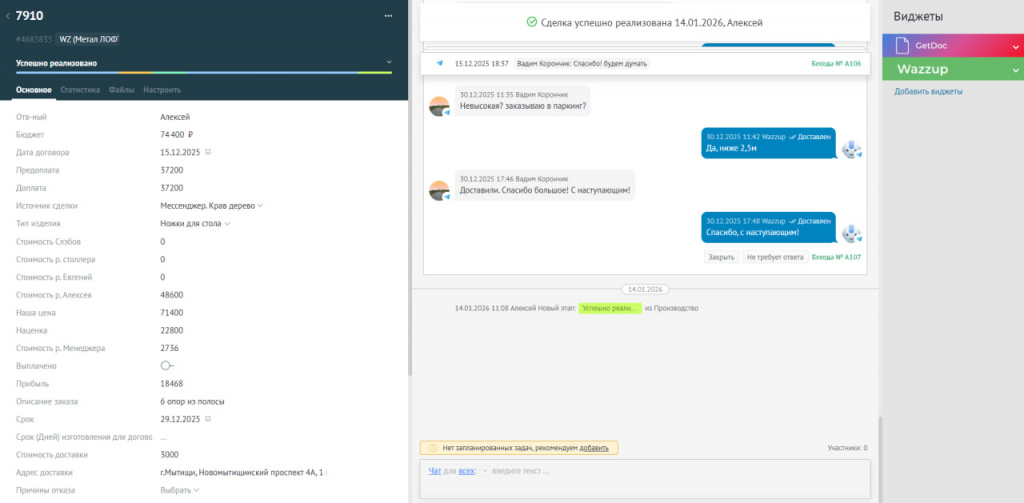Click bot avatar beside 'Спасибо, с наступающим!'
The image size is (1024, 503).
[851, 233]
